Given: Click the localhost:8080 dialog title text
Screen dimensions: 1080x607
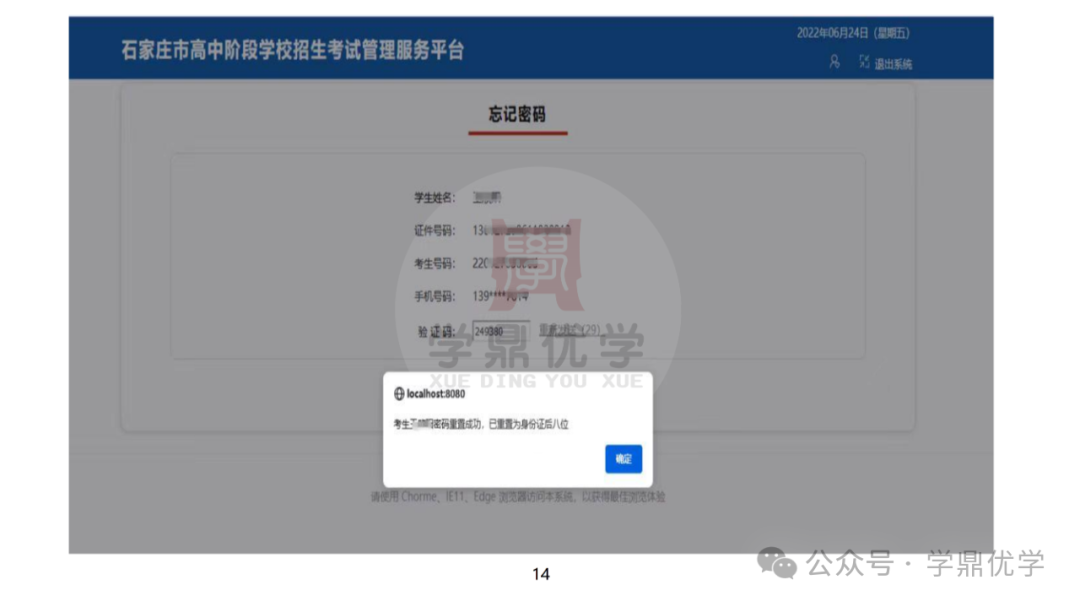Looking at the screenshot, I should pos(436,394).
